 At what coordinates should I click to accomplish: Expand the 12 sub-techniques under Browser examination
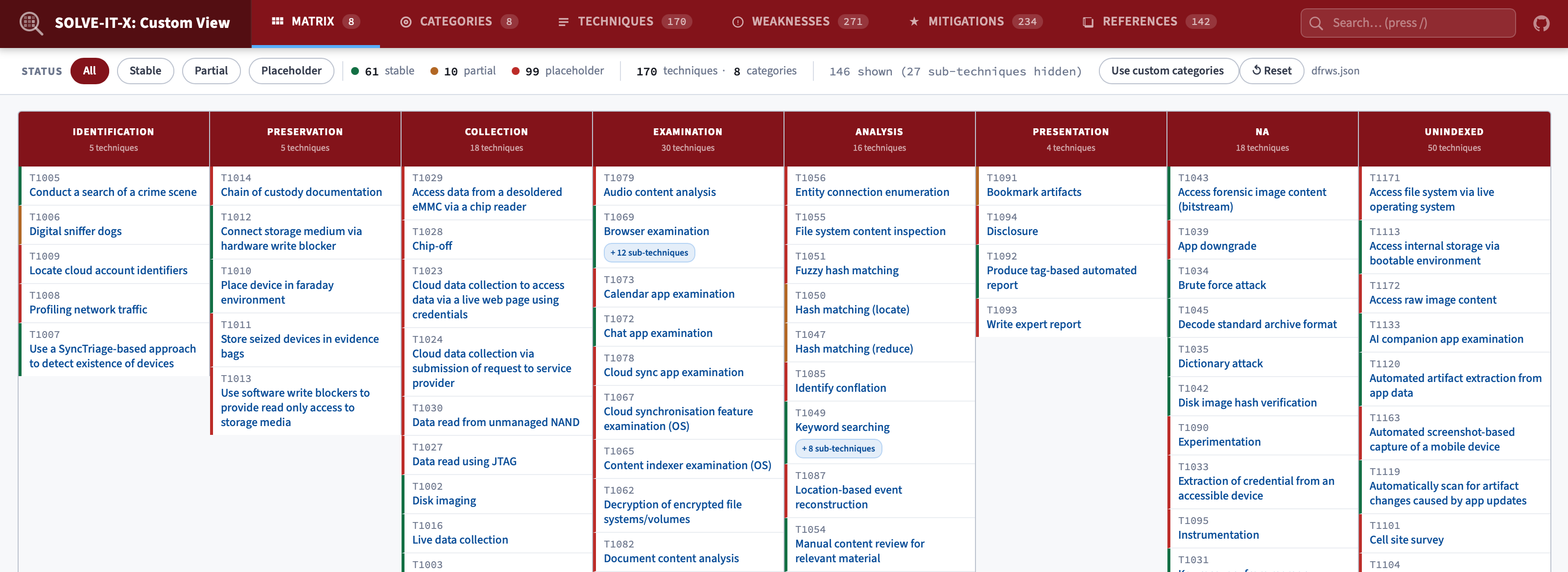(648, 253)
